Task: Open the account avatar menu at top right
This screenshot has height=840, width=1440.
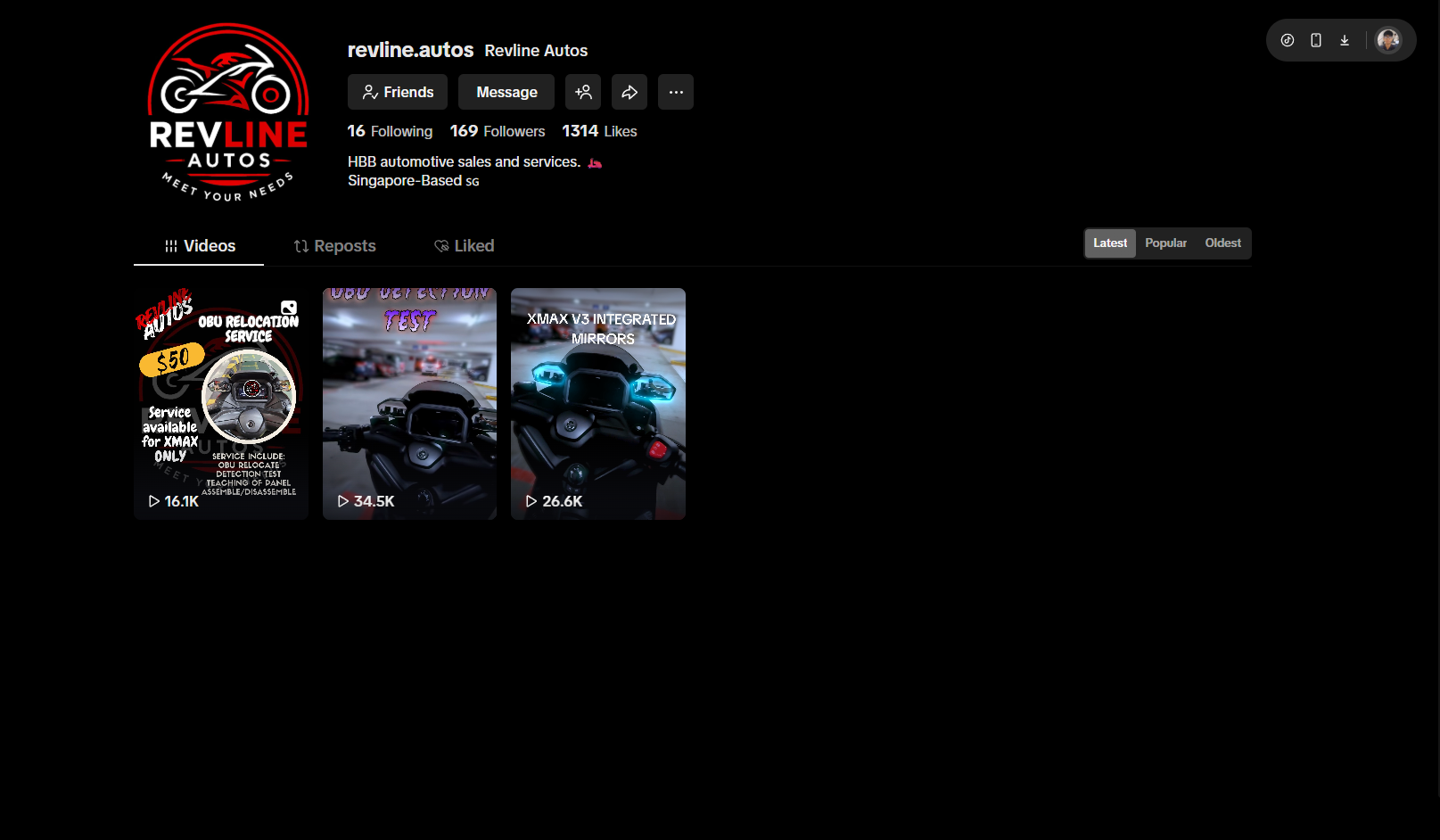Action: click(x=1387, y=40)
